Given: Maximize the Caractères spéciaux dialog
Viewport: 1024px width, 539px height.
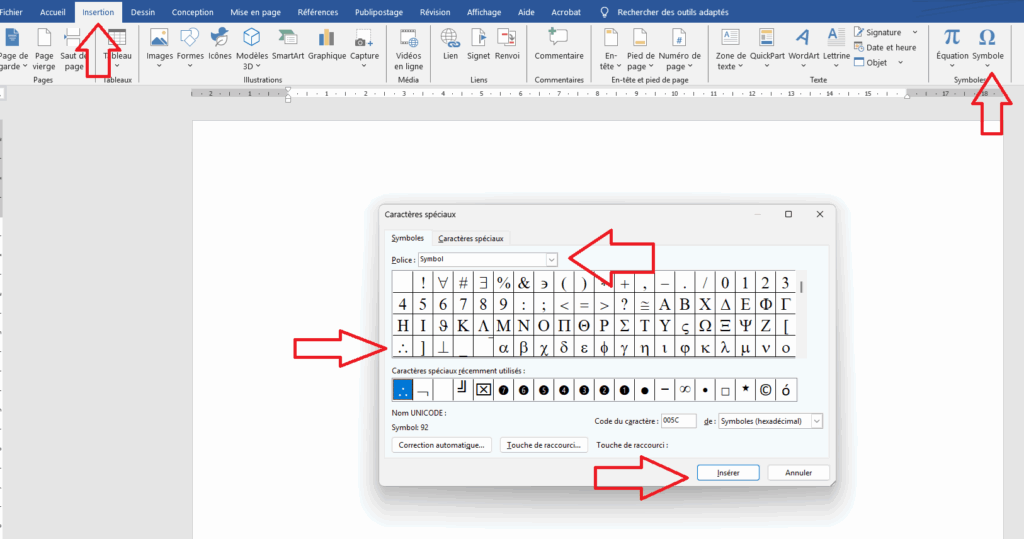Looking at the screenshot, I should click(x=788, y=214).
